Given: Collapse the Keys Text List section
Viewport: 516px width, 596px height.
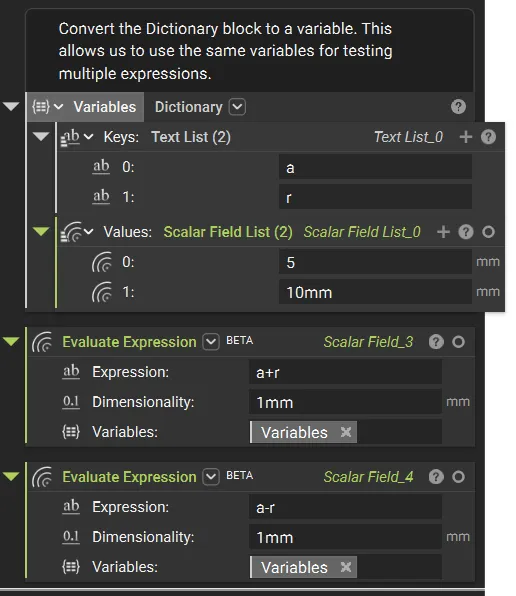Looking at the screenshot, I should click(41, 136).
